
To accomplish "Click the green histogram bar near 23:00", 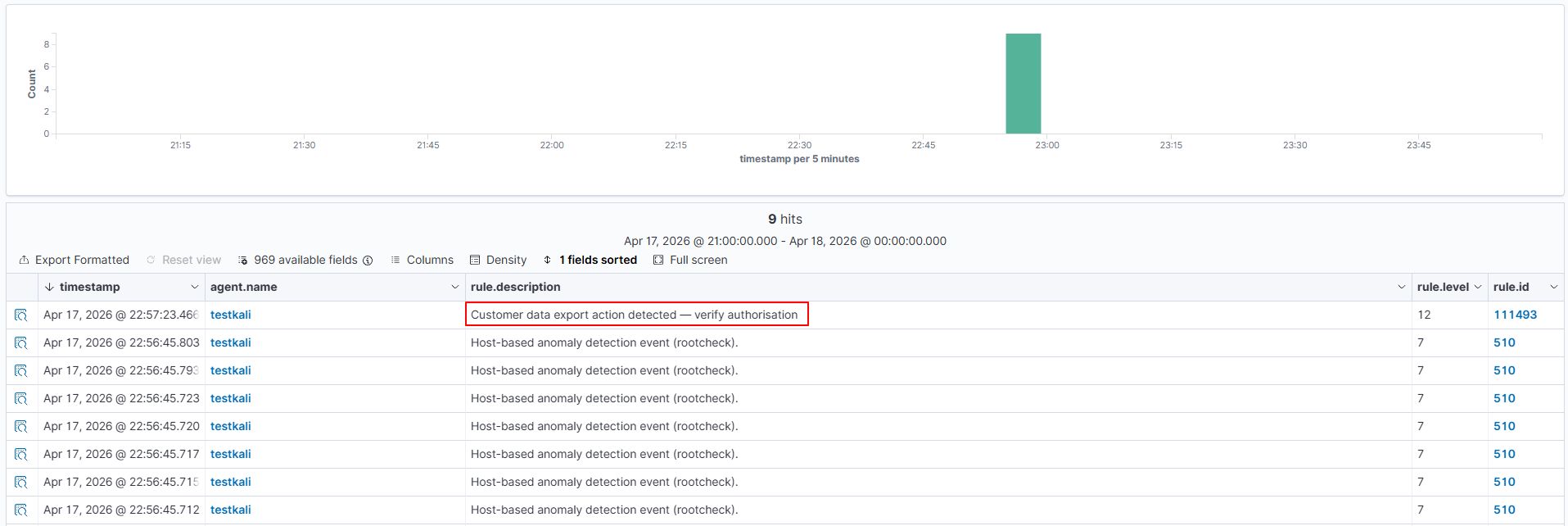I will coord(1023,84).
